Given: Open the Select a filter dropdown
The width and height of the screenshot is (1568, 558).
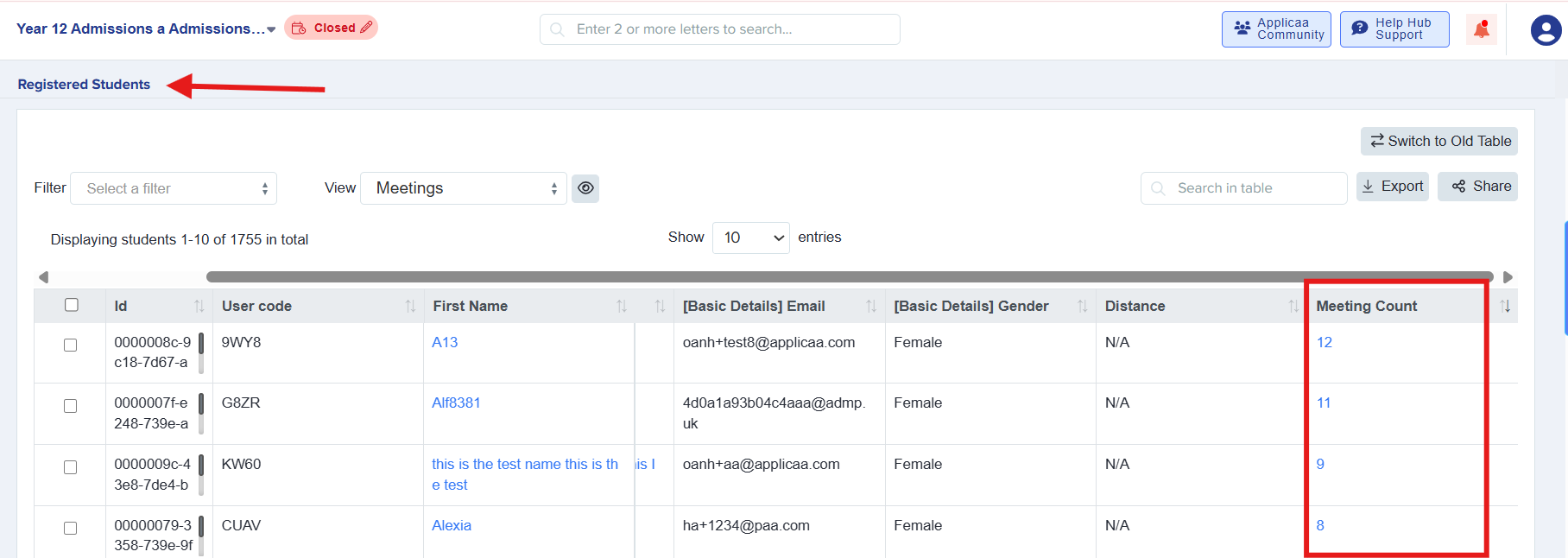Looking at the screenshot, I should [x=174, y=188].
